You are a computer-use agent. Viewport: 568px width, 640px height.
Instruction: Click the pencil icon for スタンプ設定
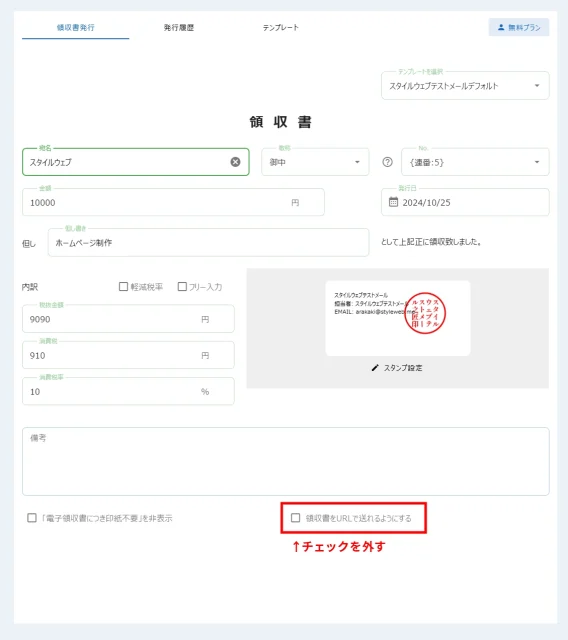[375, 368]
